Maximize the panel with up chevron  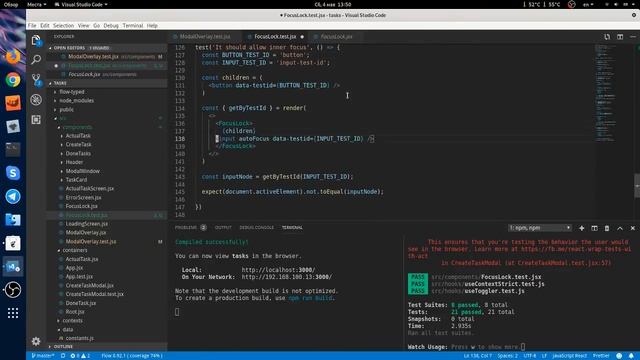[x=620, y=228]
